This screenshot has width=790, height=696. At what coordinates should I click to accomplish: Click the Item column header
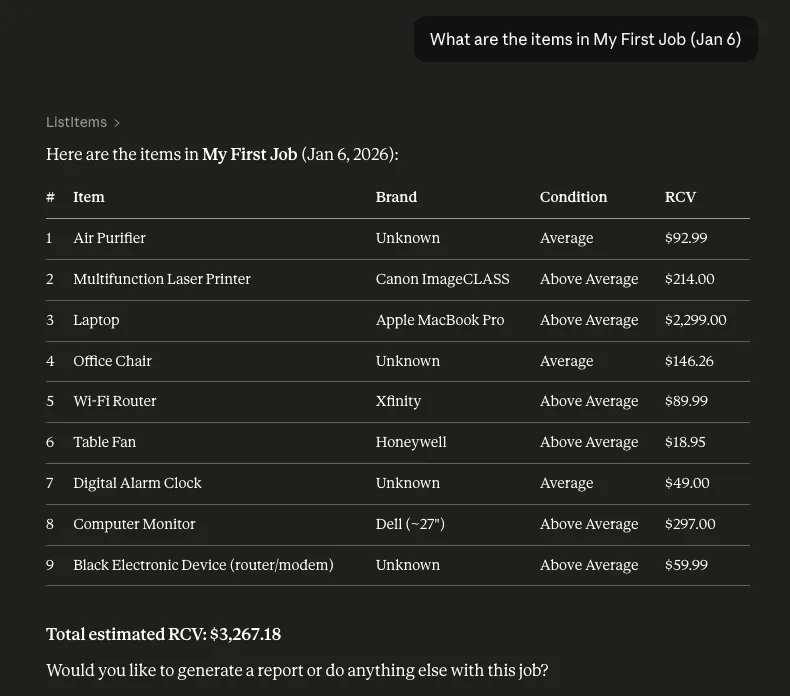89,197
